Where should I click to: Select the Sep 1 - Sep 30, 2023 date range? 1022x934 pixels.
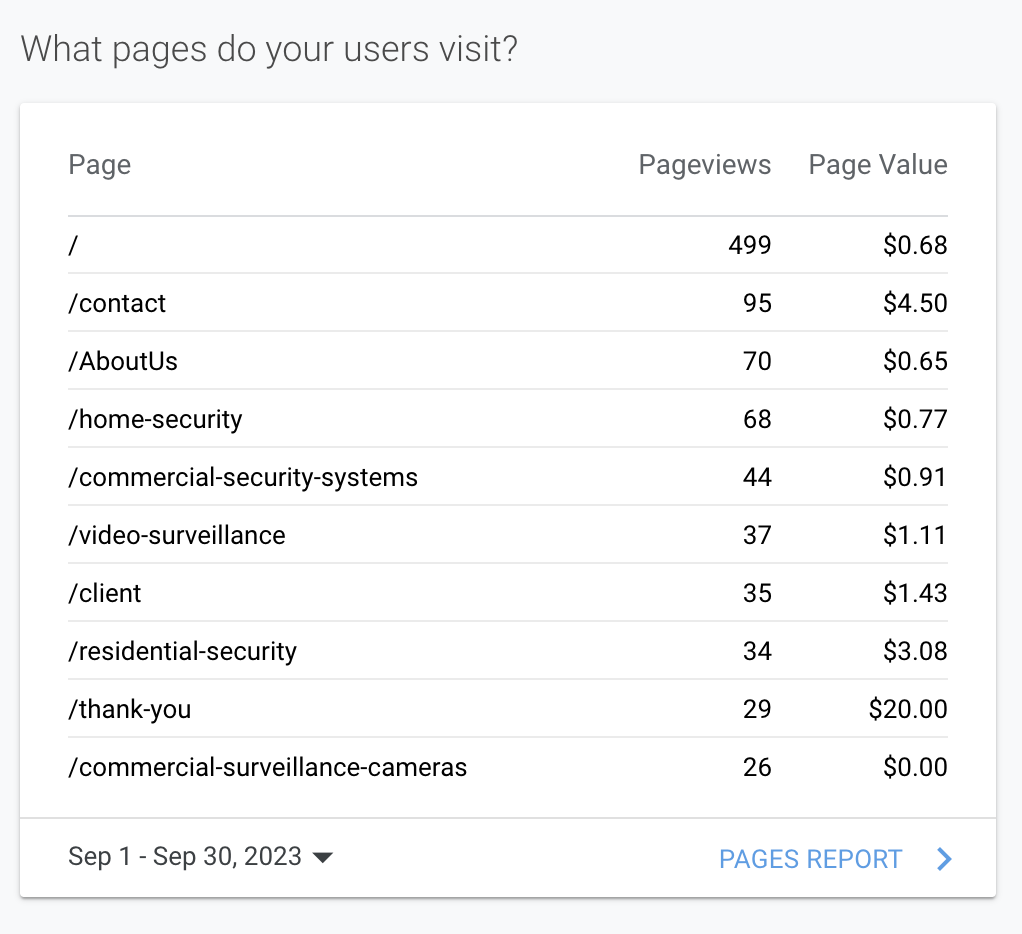tap(185, 857)
